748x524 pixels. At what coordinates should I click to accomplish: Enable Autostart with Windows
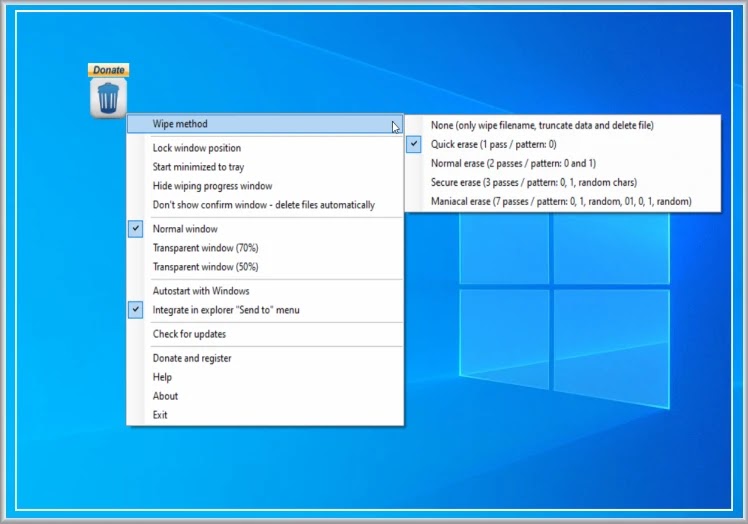[265, 291]
